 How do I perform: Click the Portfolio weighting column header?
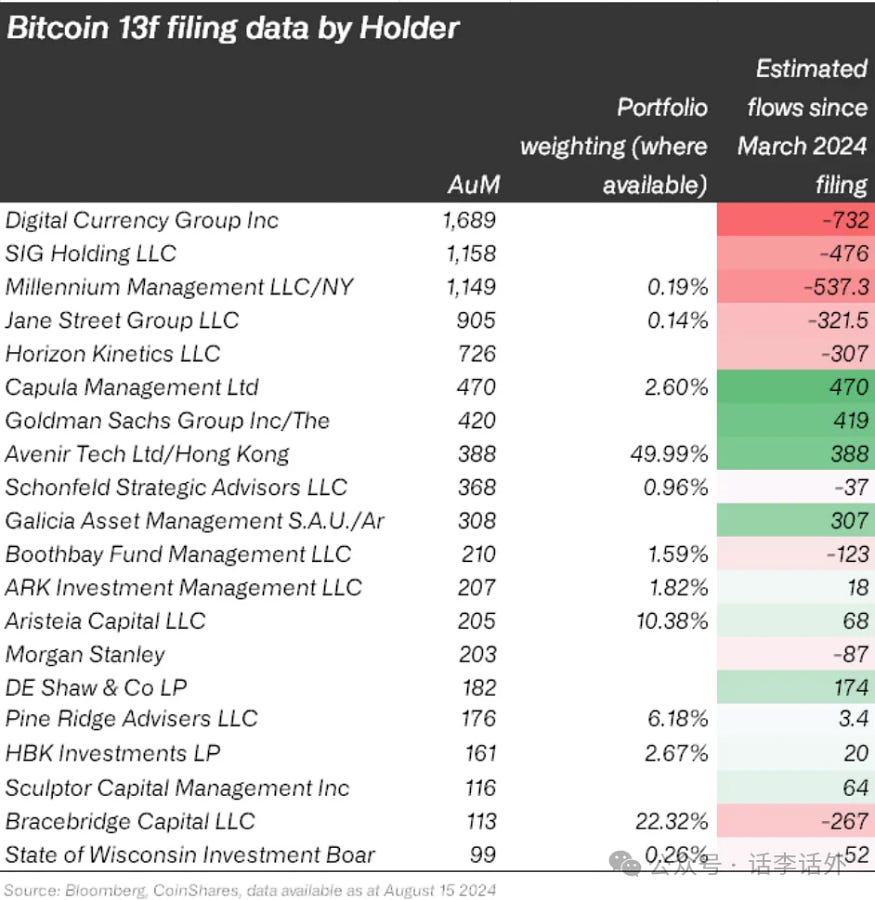[613, 146]
